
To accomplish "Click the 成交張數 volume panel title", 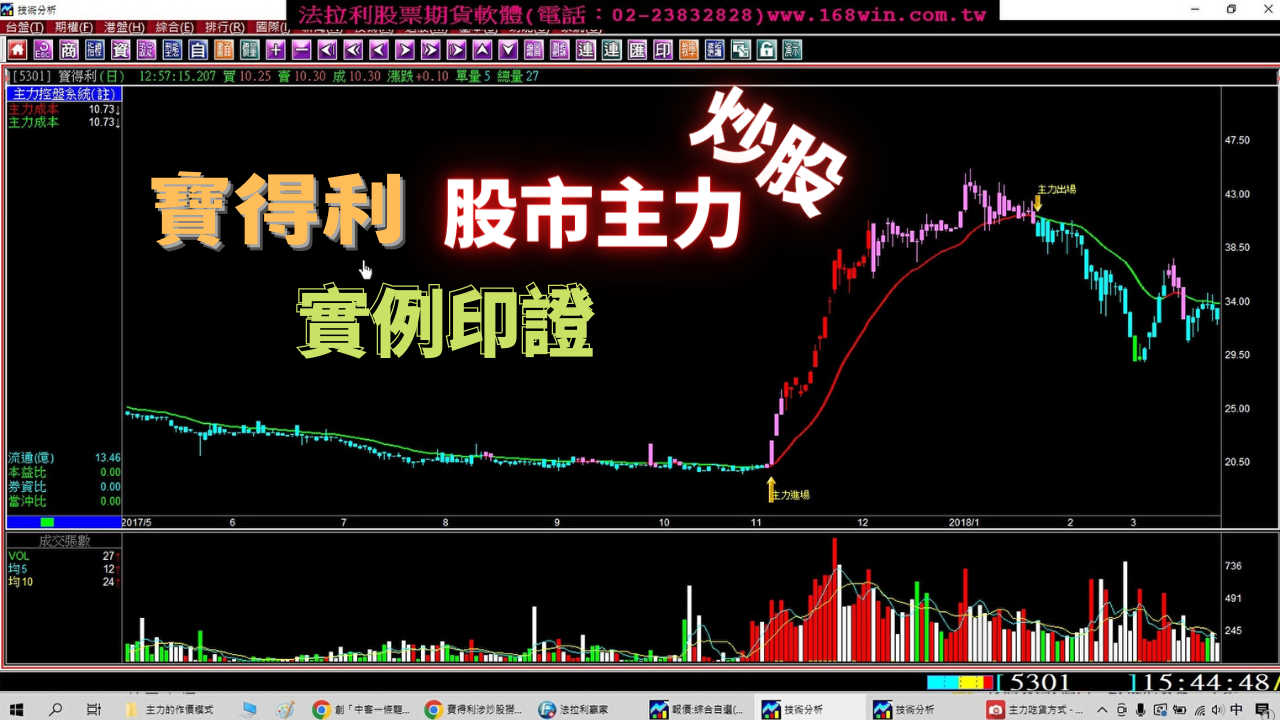I will (64, 541).
